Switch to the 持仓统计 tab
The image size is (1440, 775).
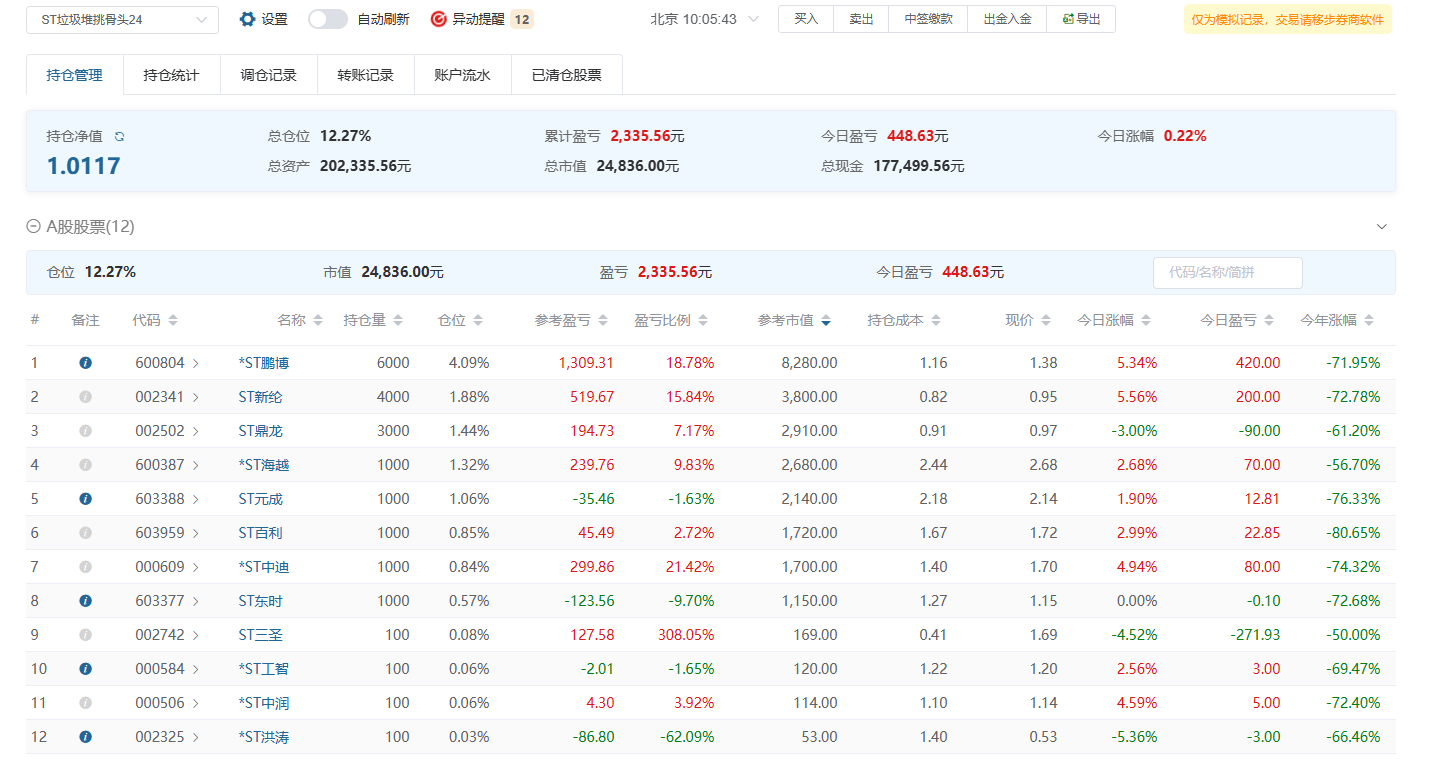point(171,75)
